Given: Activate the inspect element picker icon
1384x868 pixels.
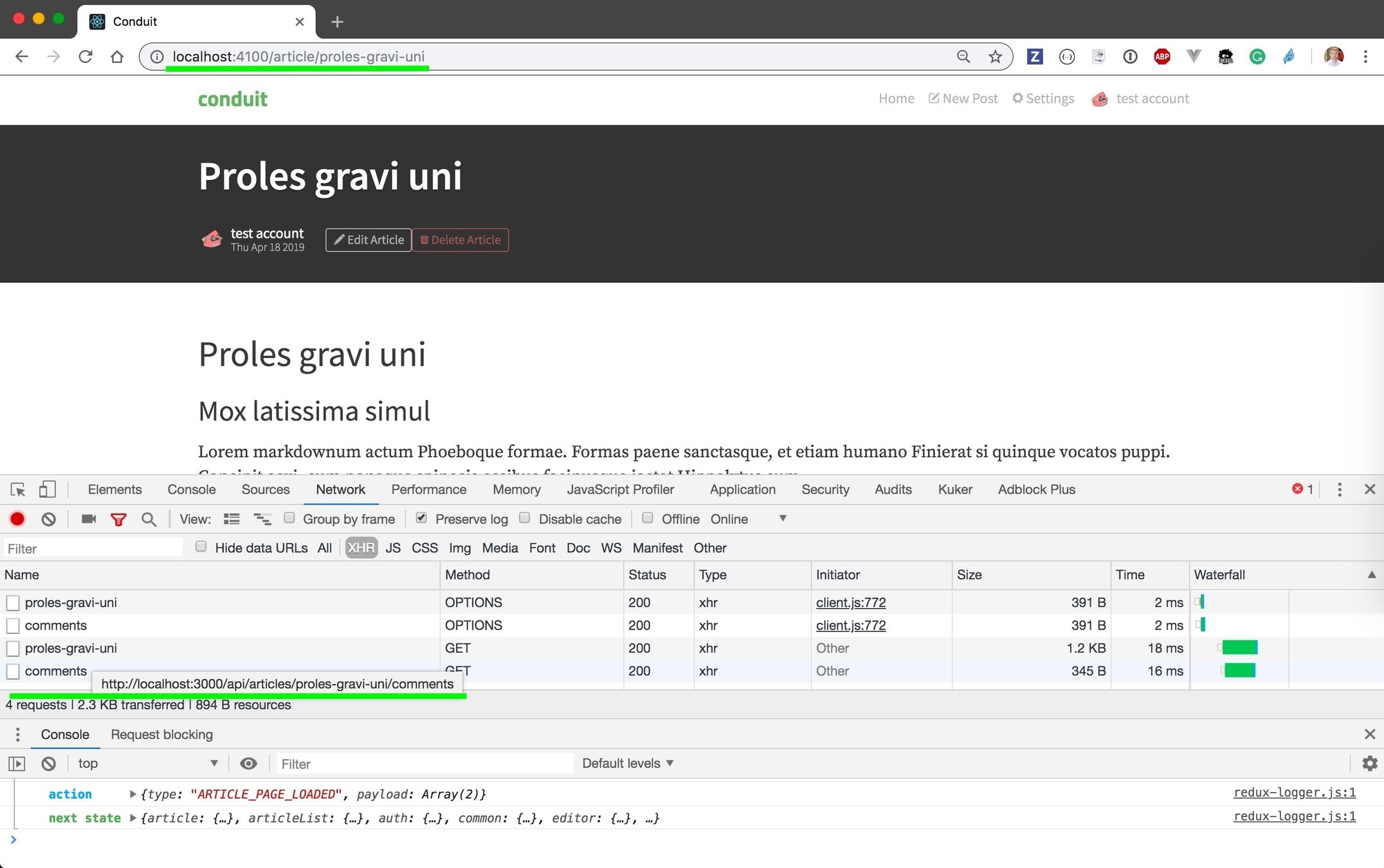Looking at the screenshot, I should pyautogui.click(x=18, y=490).
